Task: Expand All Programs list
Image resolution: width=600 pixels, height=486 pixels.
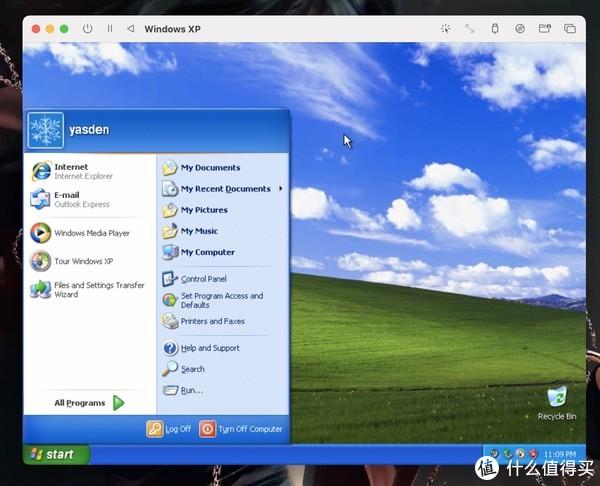Action: (x=90, y=403)
